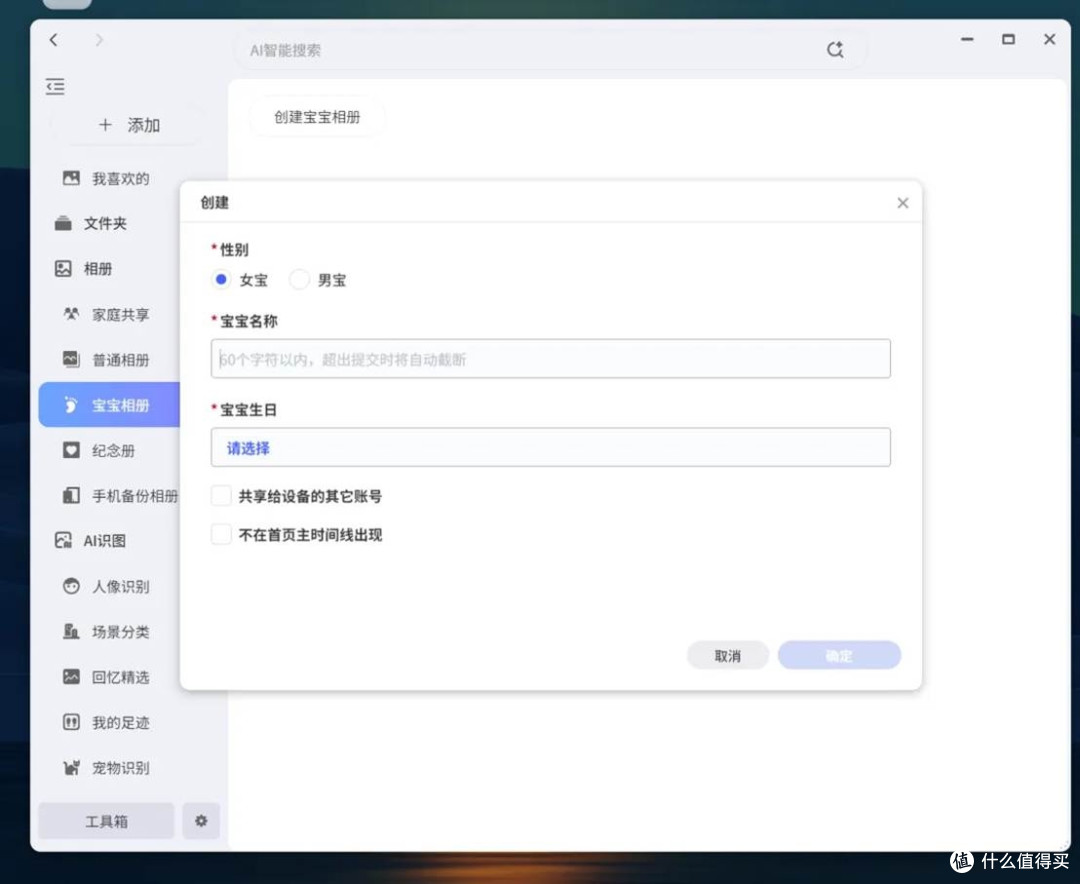
Task: Click the AI识图 icon
Action: (x=63, y=541)
